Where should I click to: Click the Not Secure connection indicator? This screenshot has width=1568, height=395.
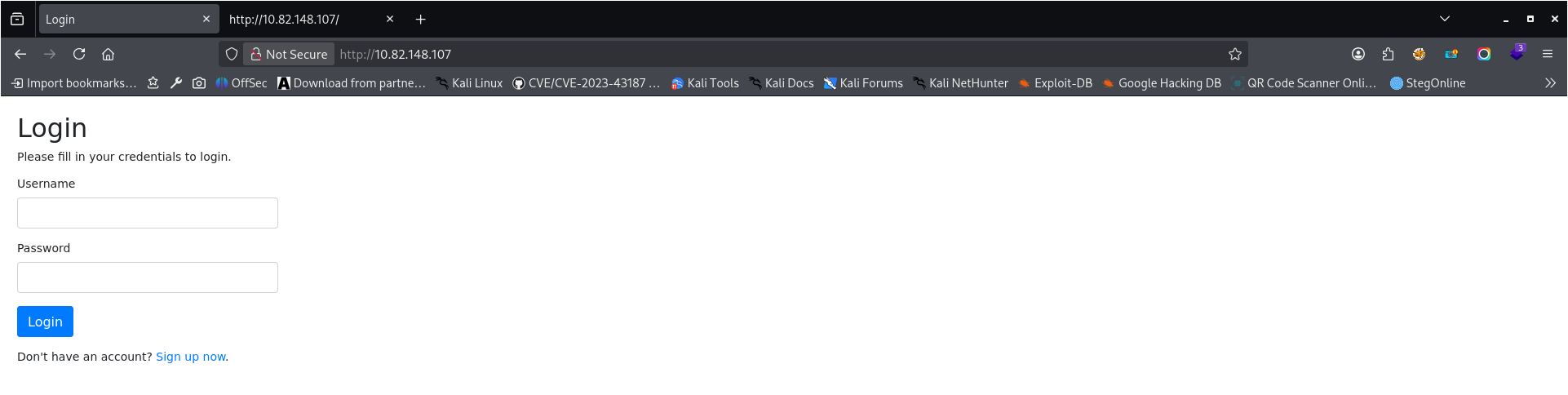click(x=289, y=54)
